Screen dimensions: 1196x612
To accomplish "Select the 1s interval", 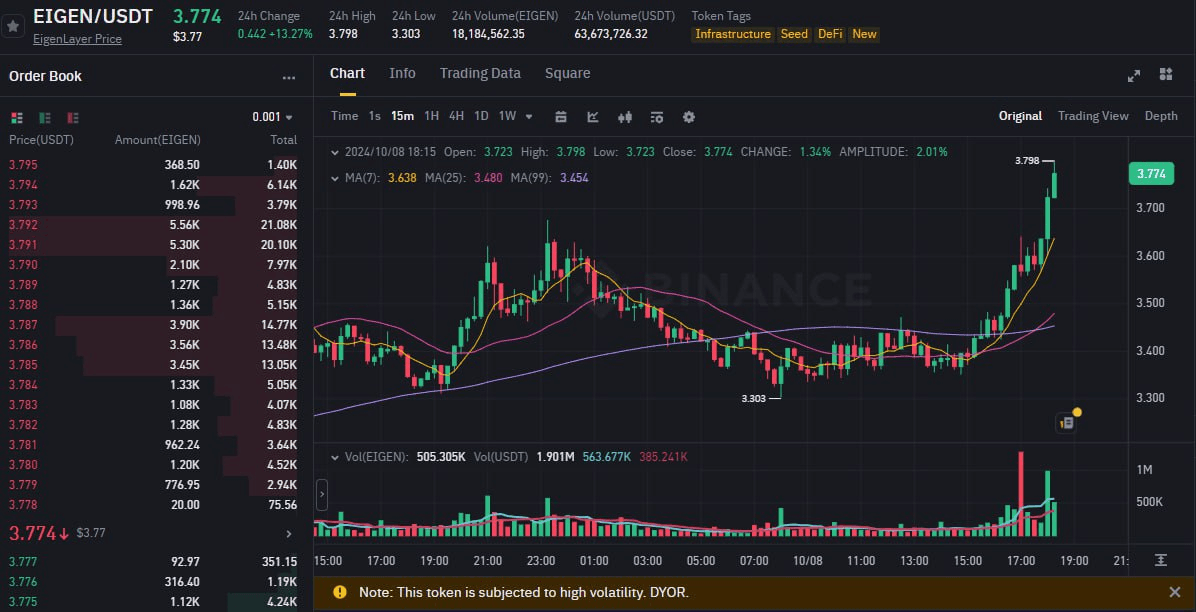I will point(375,116).
